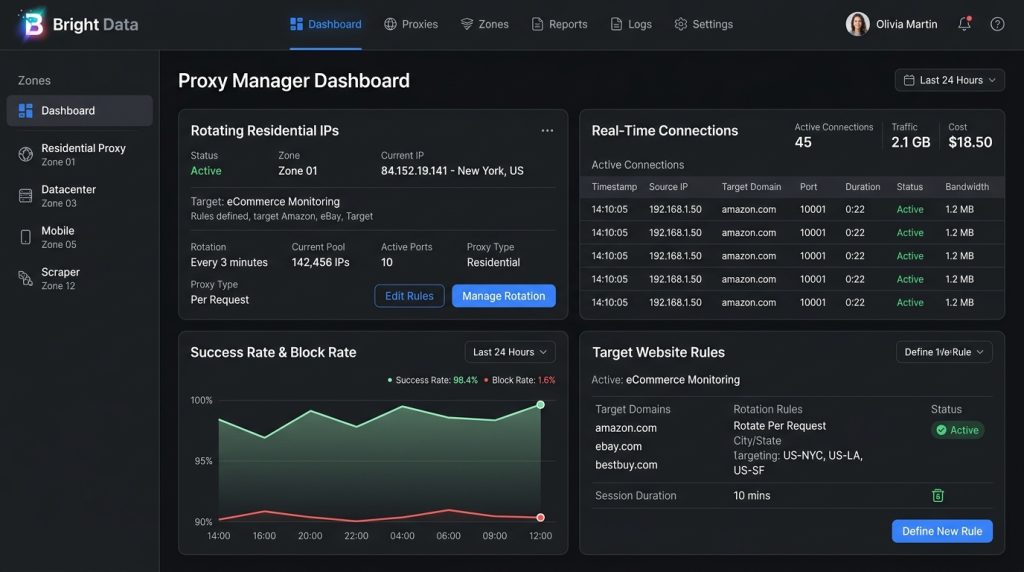Click the Bright Data logo
This screenshot has height=572, width=1024.
(78, 24)
